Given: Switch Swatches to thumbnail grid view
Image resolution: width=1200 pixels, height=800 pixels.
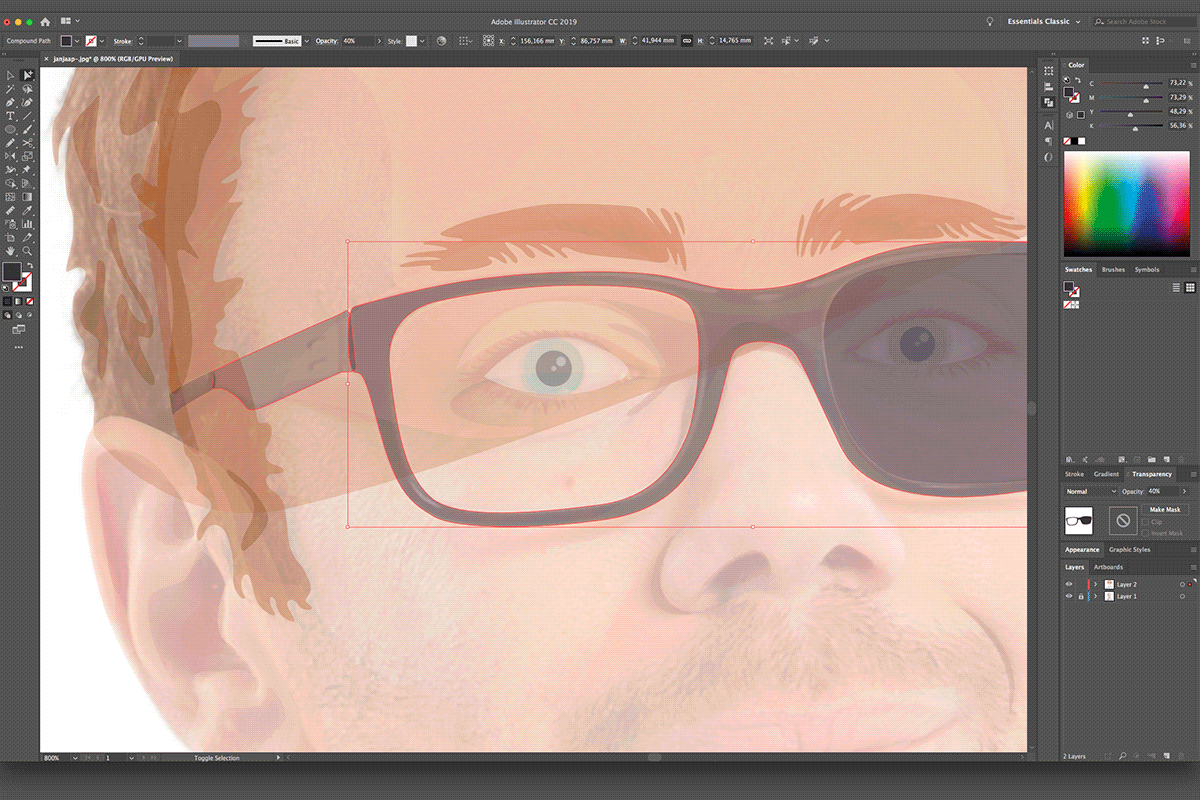Looking at the screenshot, I should [x=1190, y=287].
